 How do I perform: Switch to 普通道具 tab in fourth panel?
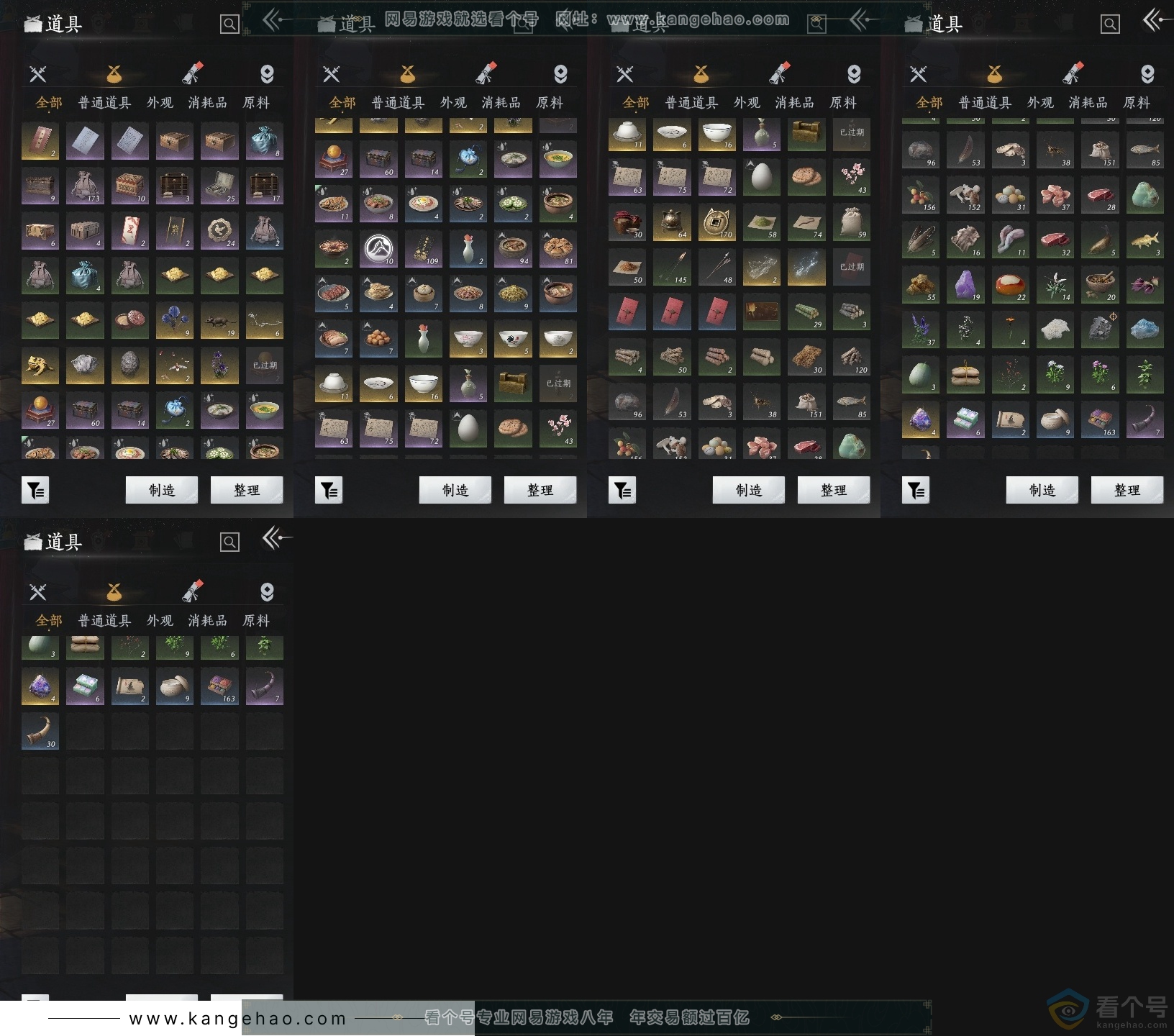[986, 103]
